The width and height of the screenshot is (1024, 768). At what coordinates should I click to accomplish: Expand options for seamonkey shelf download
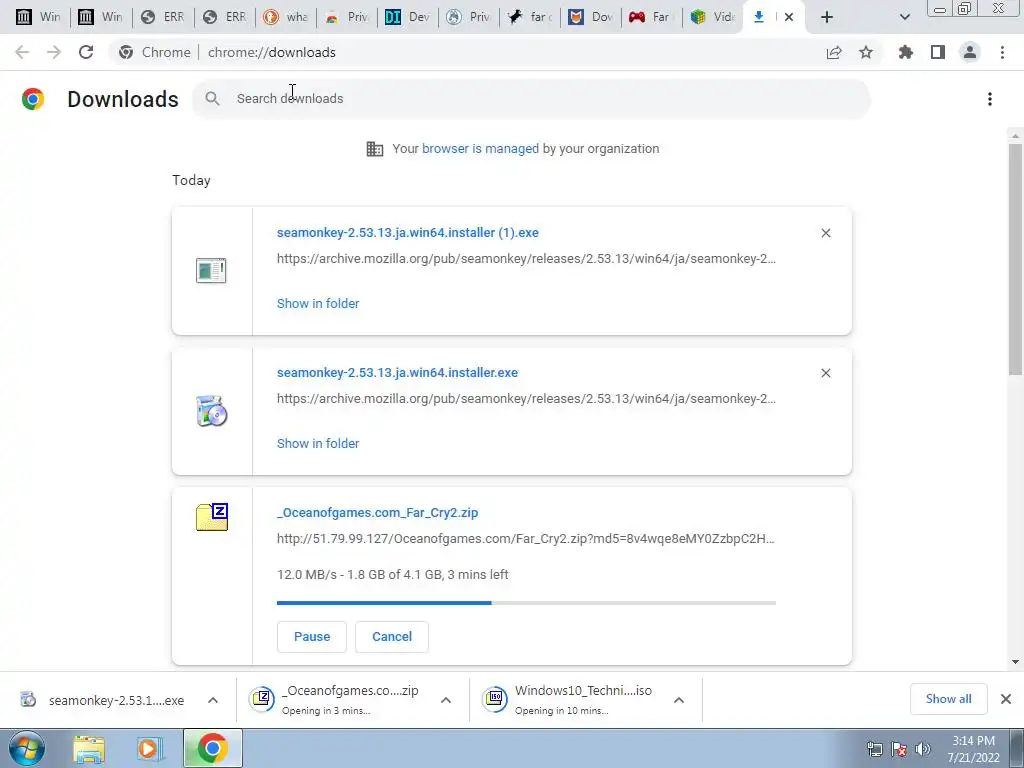click(213, 700)
